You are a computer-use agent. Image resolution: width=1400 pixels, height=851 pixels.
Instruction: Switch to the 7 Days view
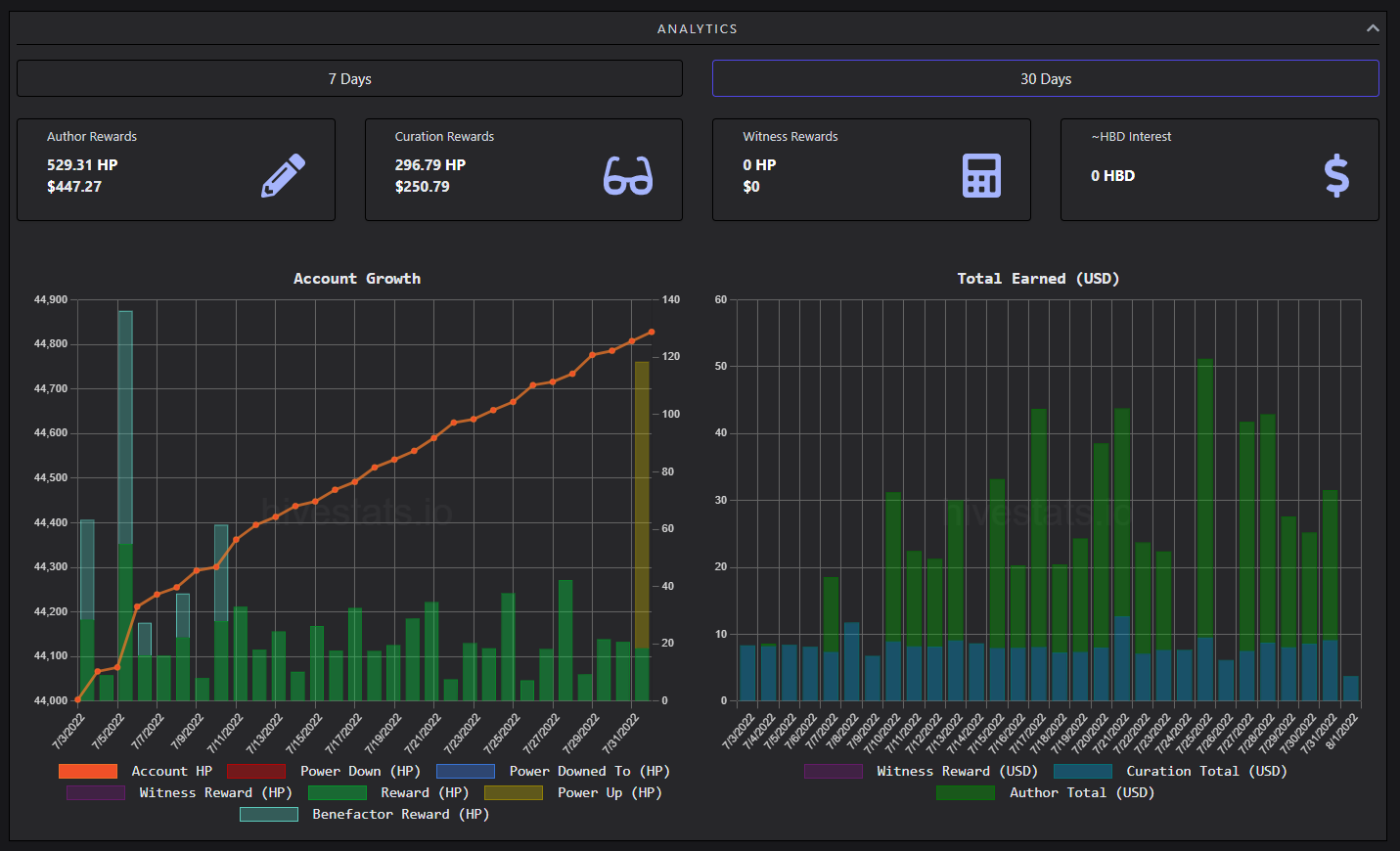click(349, 78)
